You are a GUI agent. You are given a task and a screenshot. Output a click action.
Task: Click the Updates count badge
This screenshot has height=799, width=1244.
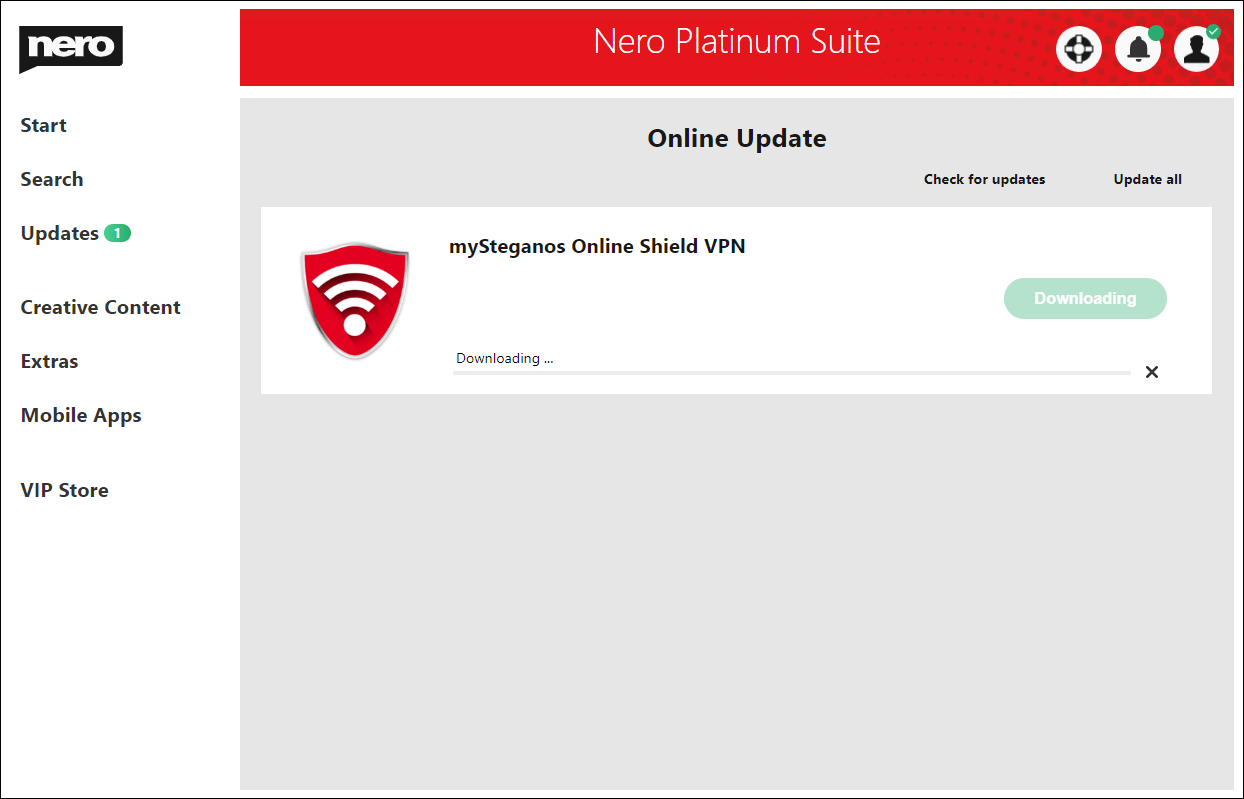pos(117,232)
